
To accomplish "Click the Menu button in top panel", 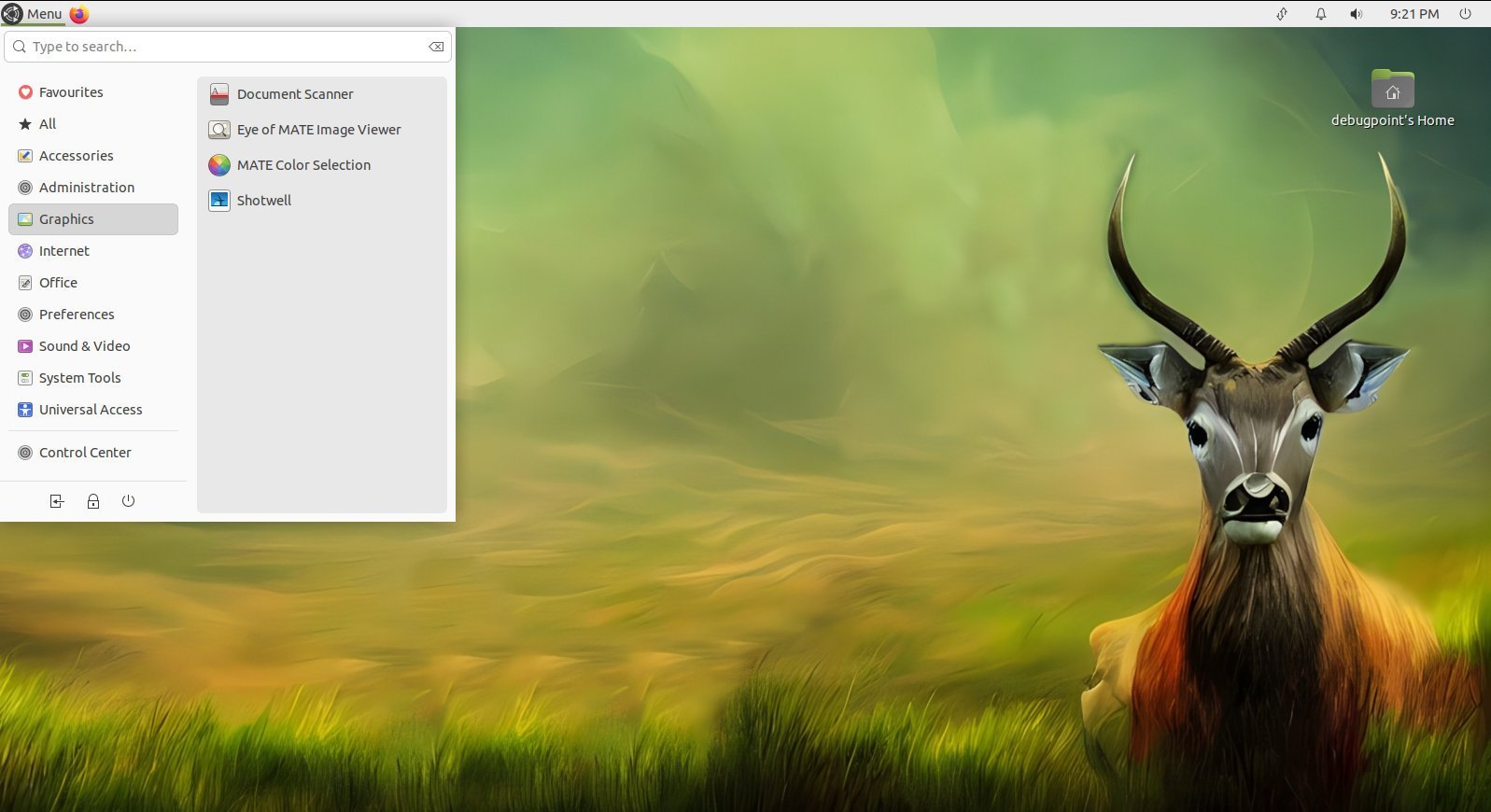I will tap(33, 14).
